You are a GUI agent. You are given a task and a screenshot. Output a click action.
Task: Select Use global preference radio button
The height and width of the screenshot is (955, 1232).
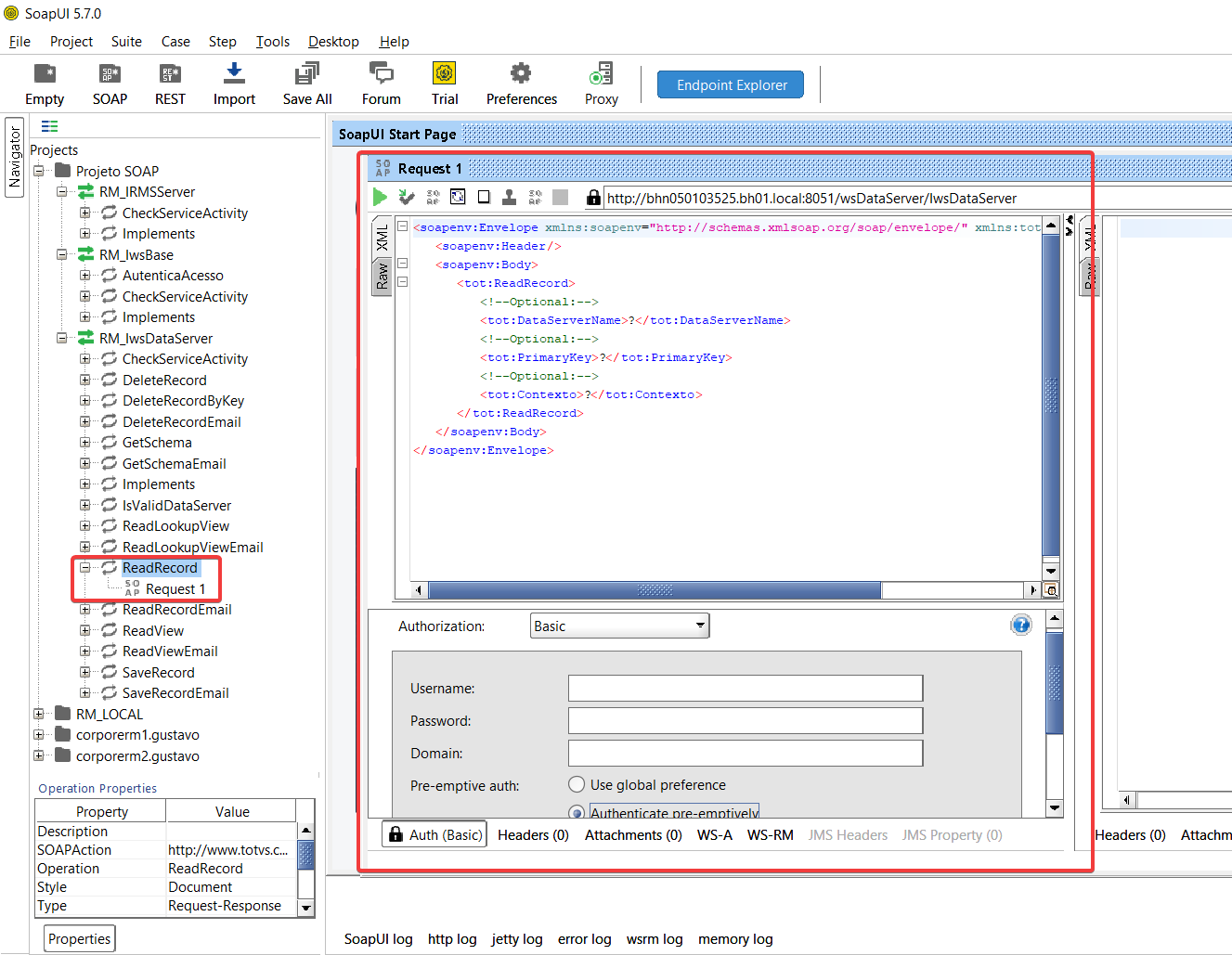577,784
